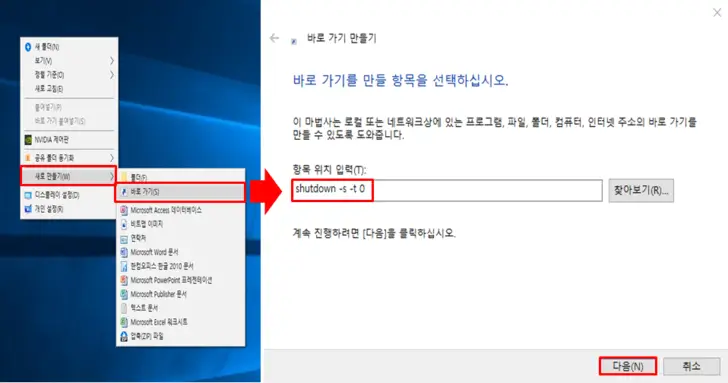728x383 pixels.
Task: Choose 텍스트 문서 entry
Action: coord(181,308)
